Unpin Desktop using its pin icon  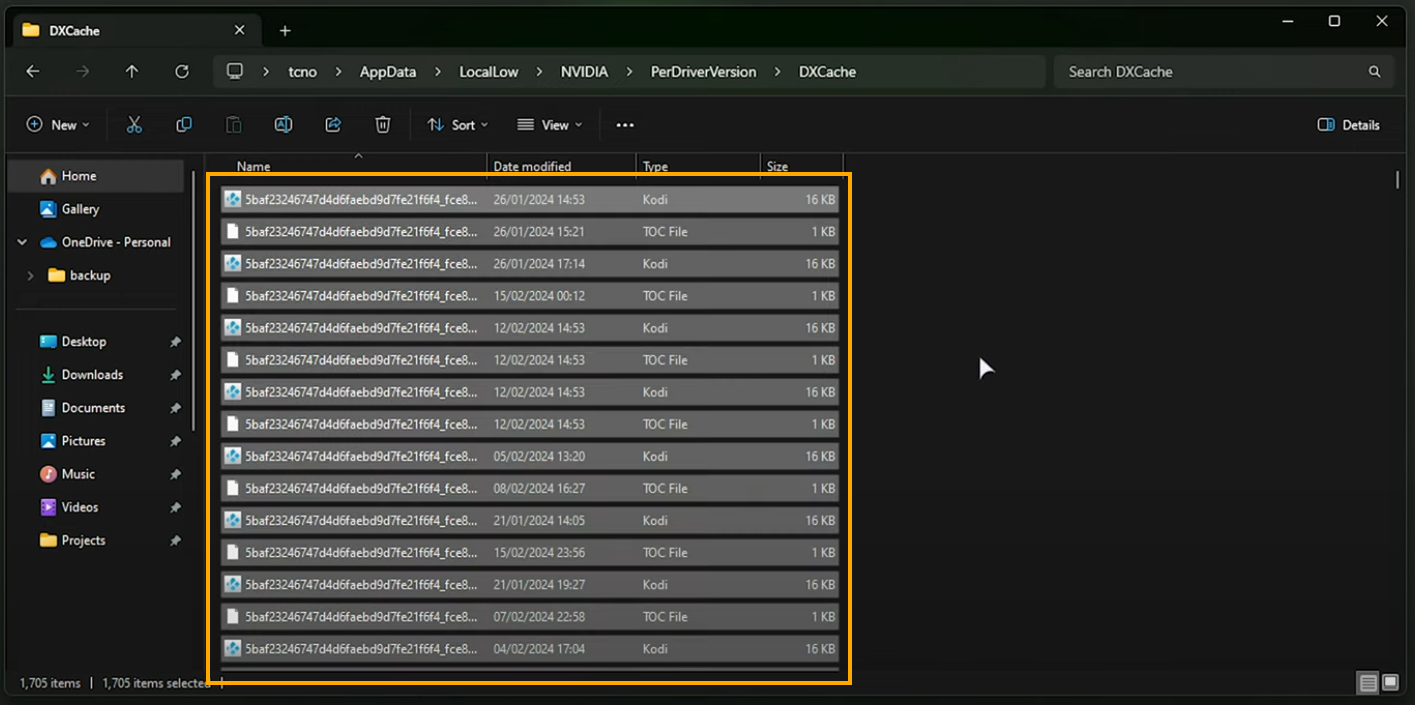pos(175,342)
